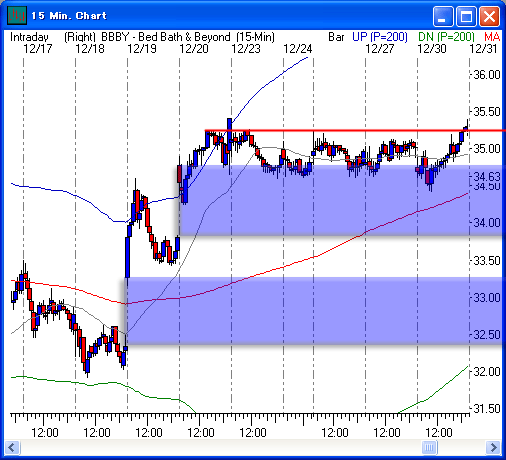Click the 12/27 date marker
Screen dimensions: 506x460
380,49
